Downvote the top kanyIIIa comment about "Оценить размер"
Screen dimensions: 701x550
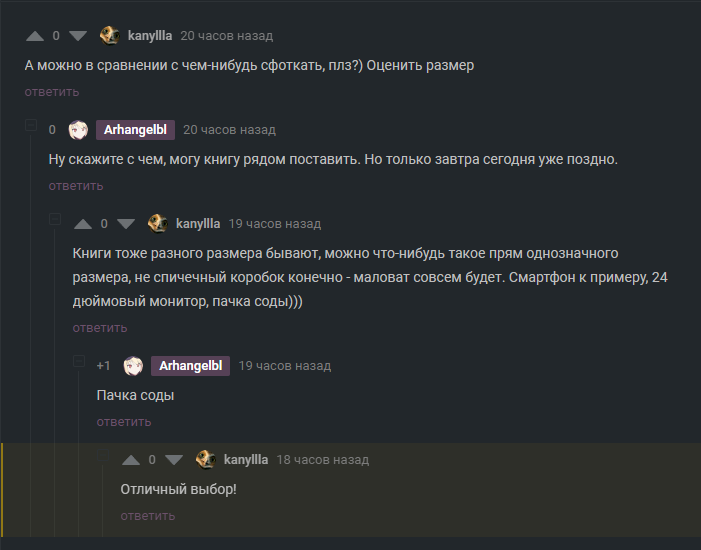[x=78, y=36]
